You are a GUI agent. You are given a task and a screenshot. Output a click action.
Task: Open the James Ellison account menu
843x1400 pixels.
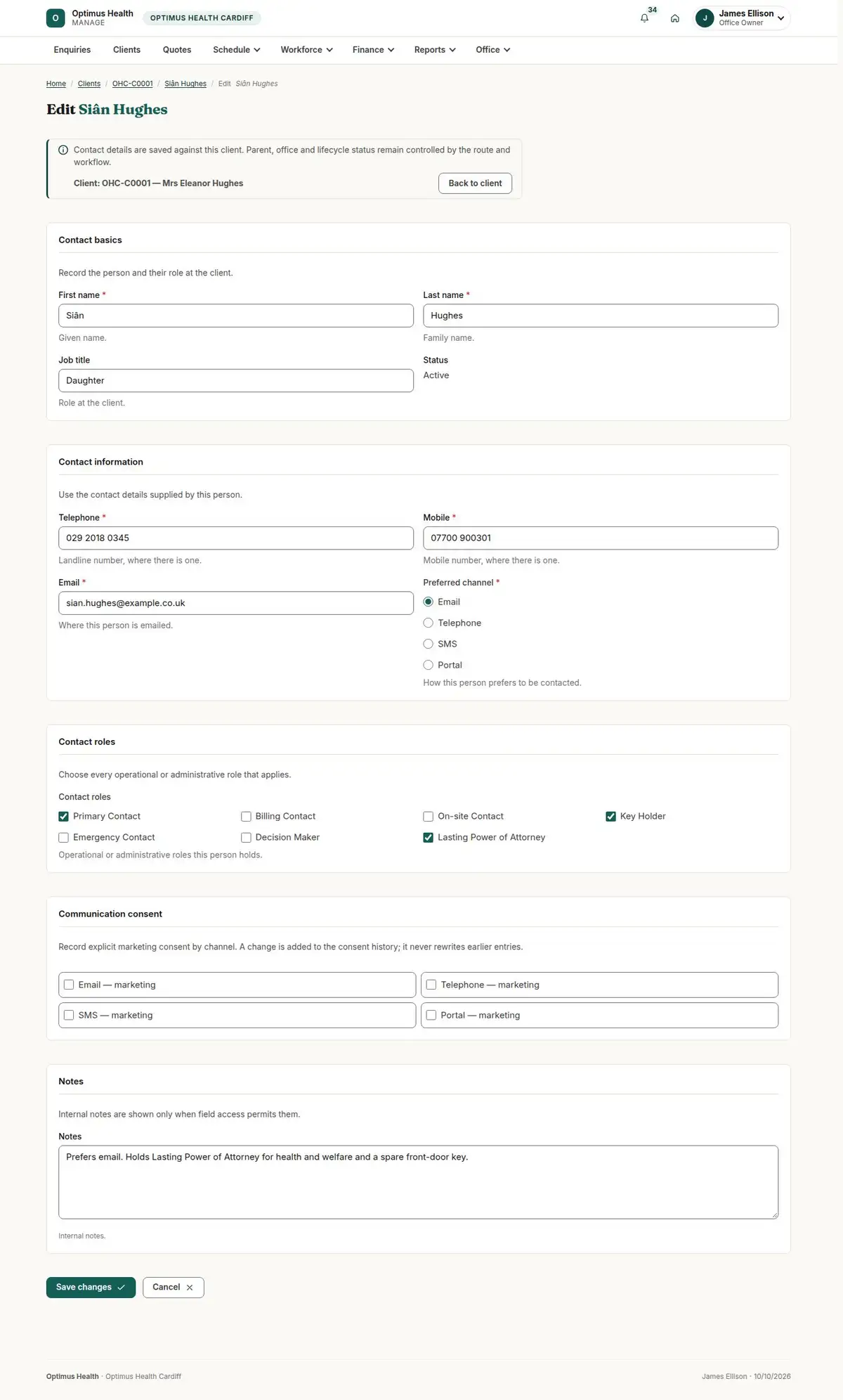point(742,18)
